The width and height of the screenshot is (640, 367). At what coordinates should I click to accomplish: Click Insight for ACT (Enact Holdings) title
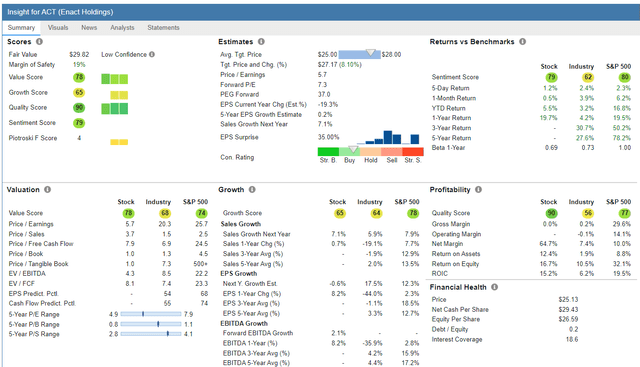click(x=60, y=12)
